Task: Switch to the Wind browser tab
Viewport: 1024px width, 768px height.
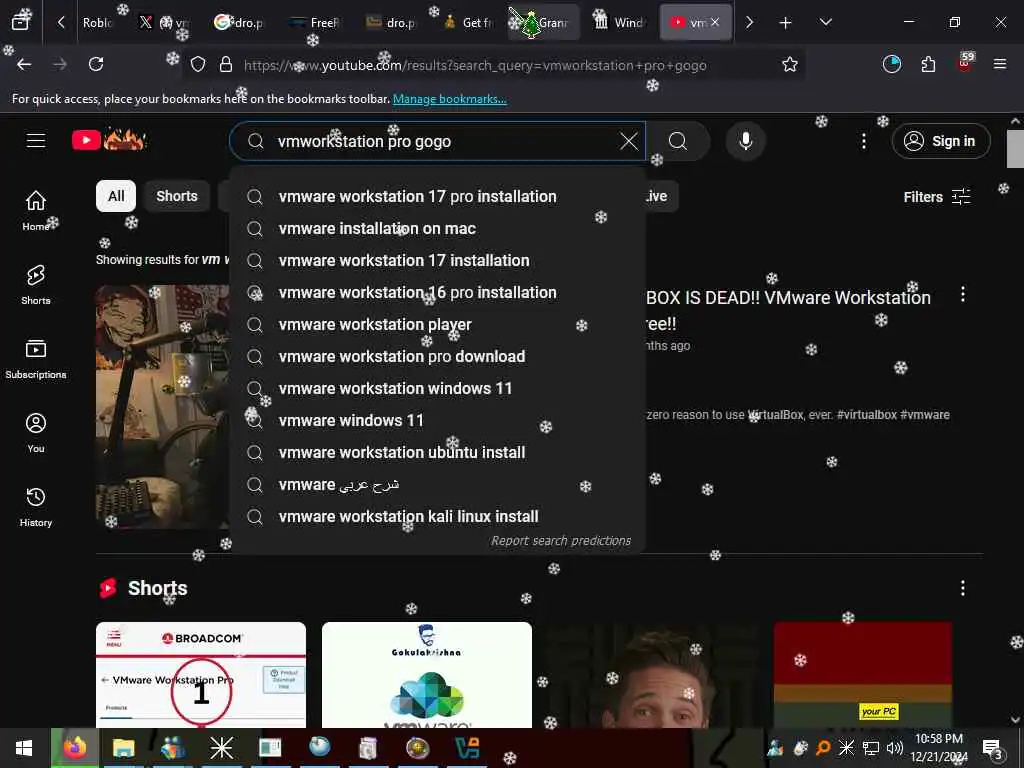Action: point(620,23)
